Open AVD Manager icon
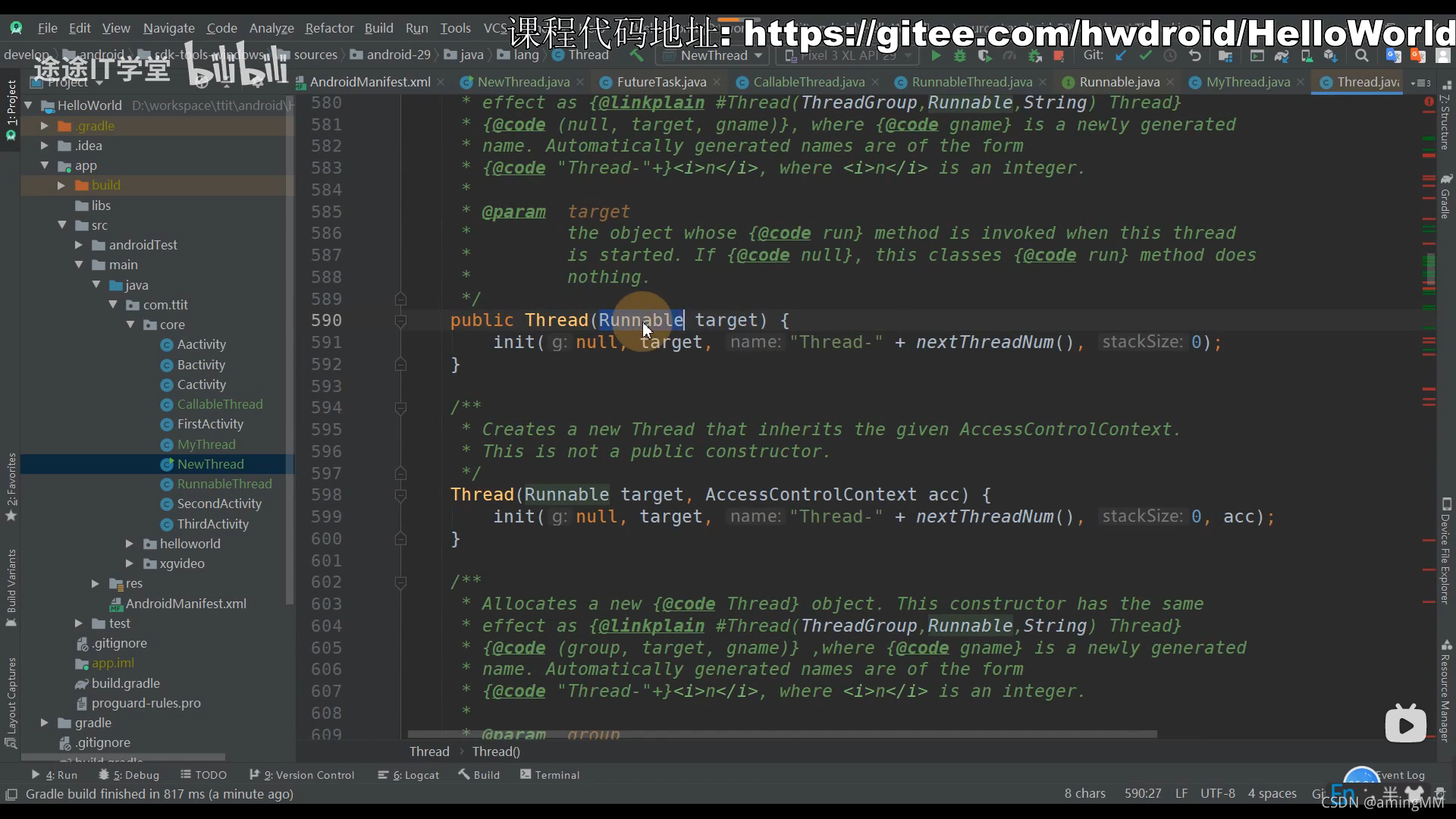Image resolution: width=1456 pixels, height=819 pixels. (x=1306, y=55)
